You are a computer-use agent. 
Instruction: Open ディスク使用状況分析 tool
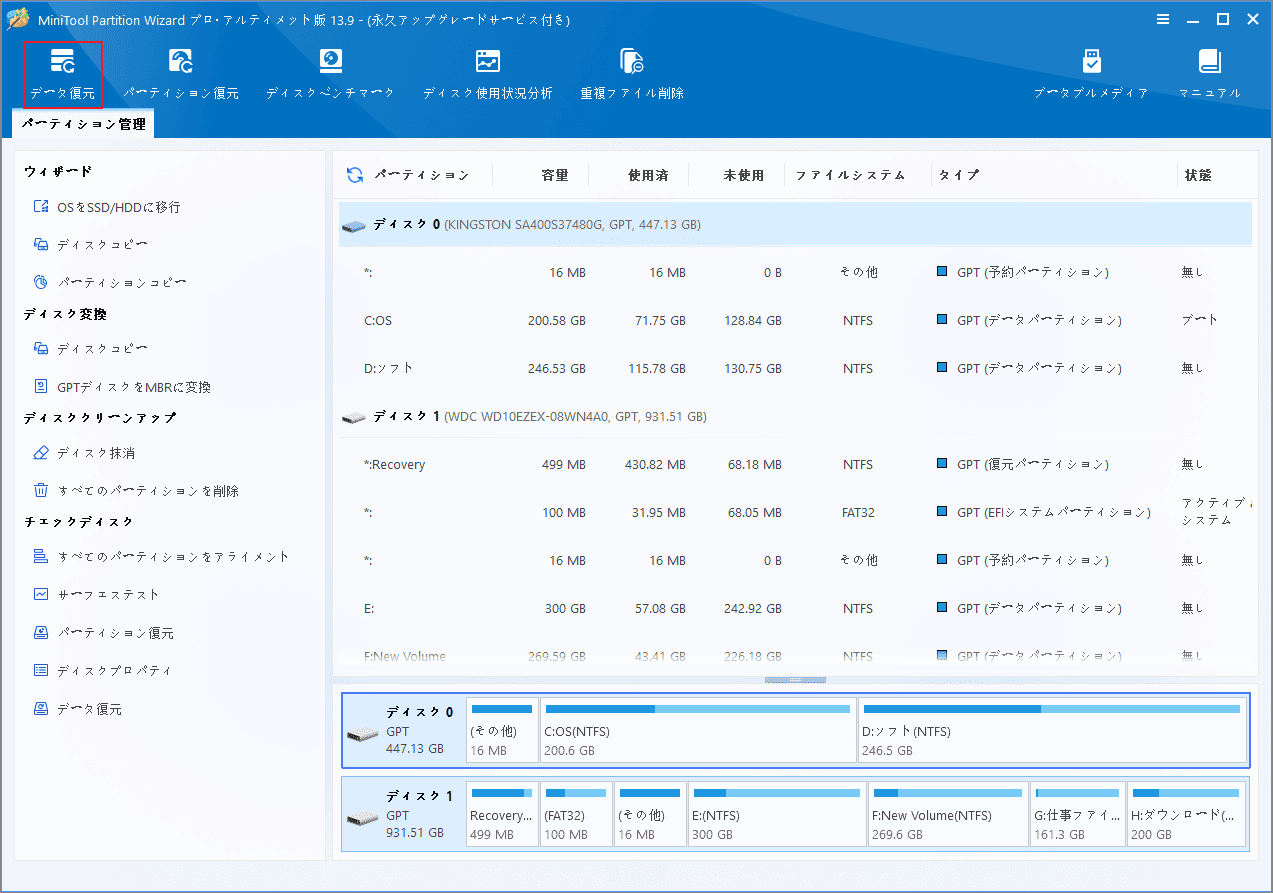click(x=487, y=74)
